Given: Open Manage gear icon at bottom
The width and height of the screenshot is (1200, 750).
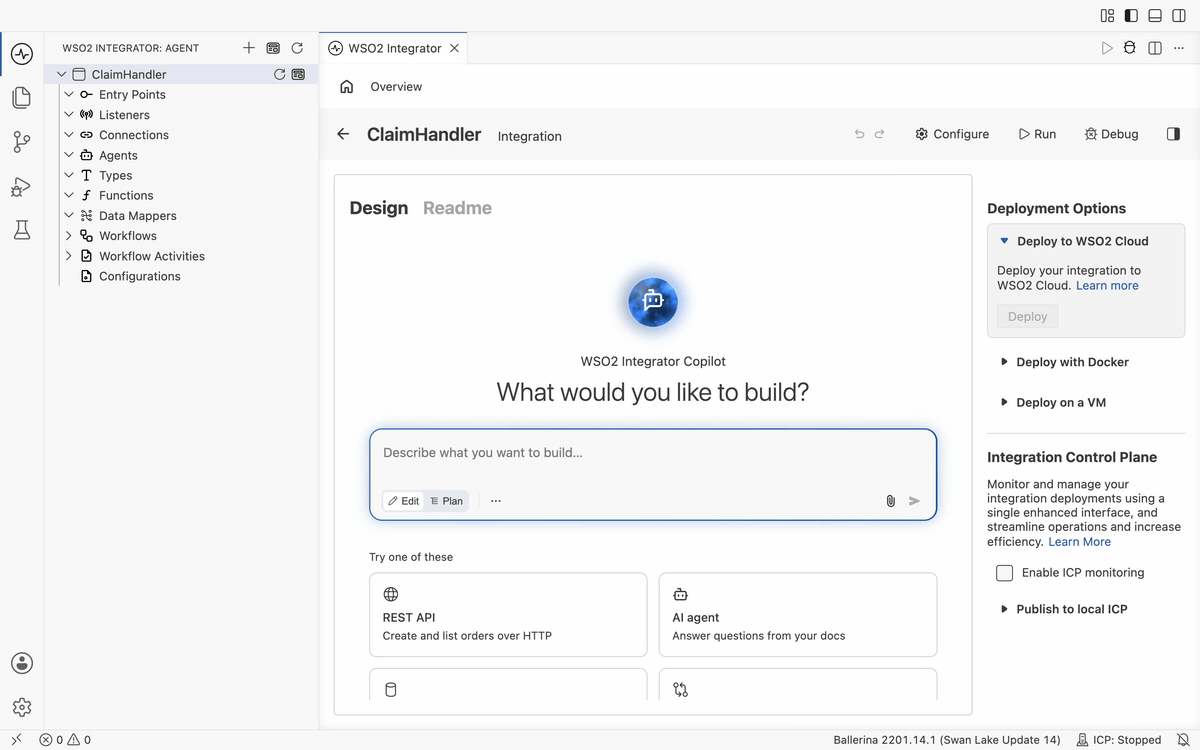Looking at the screenshot, I should tap(22, 707).
